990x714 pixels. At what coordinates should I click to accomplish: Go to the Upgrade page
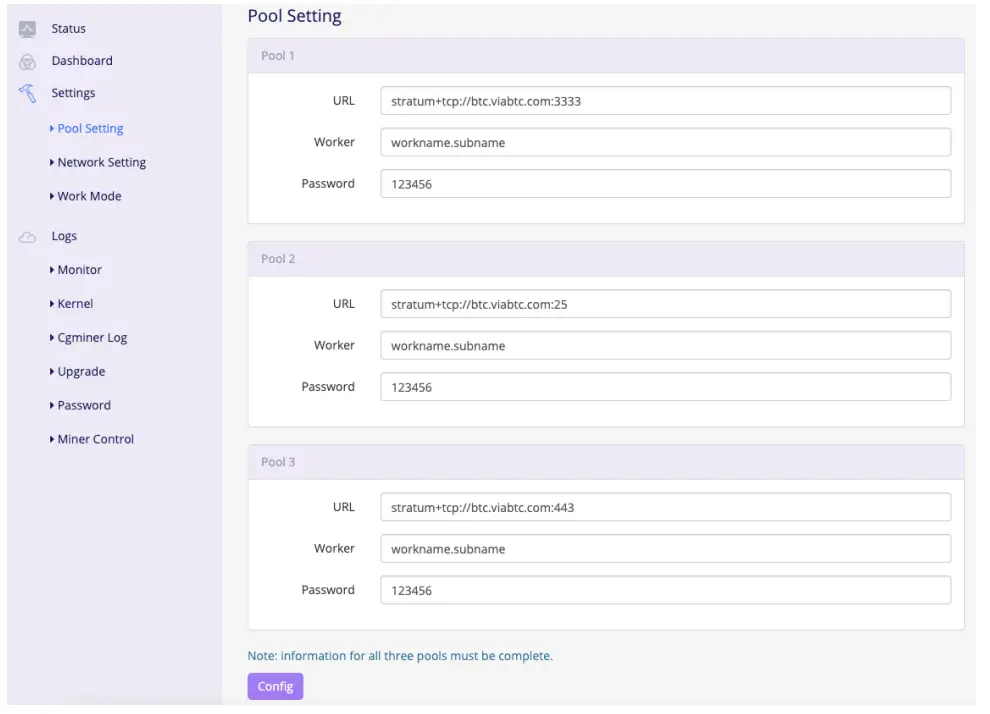pyautogui.click(x=81, y=372)
